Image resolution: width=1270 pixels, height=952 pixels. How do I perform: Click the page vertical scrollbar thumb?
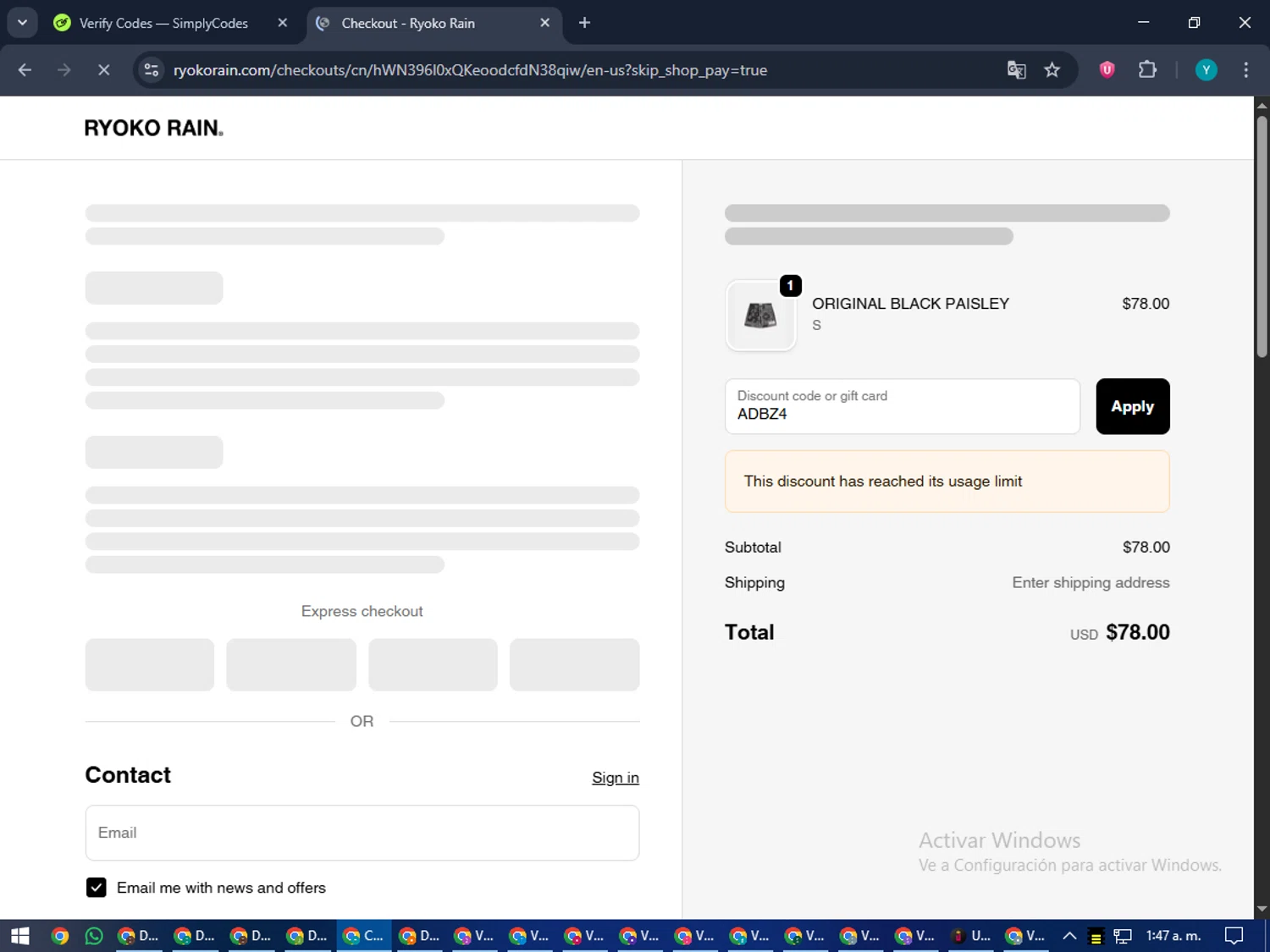click(1262, 237)
